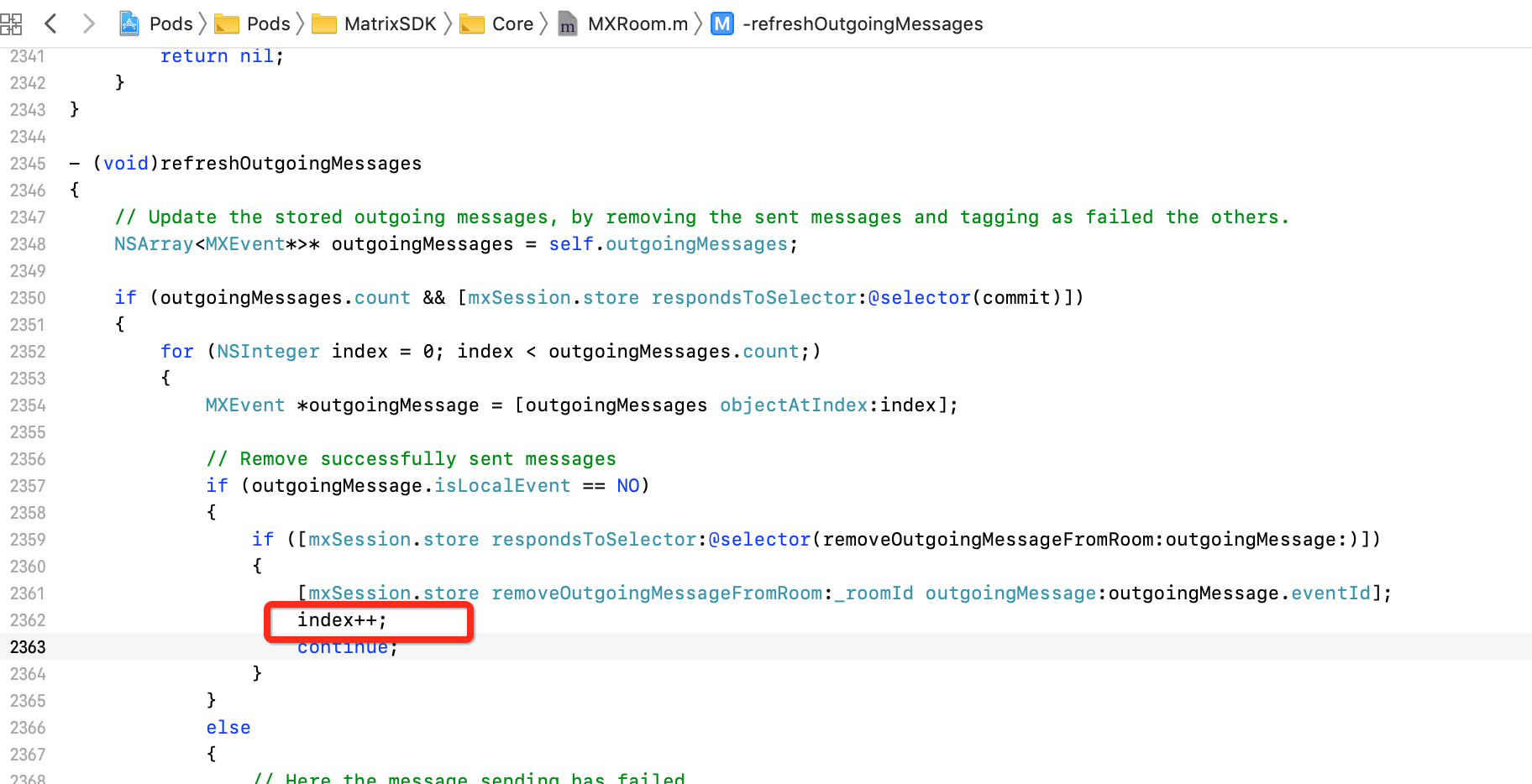The image size is (1532, 784).
Task: Click the 'else' keyword on line 2366
Action: click(x=228, y=728)
